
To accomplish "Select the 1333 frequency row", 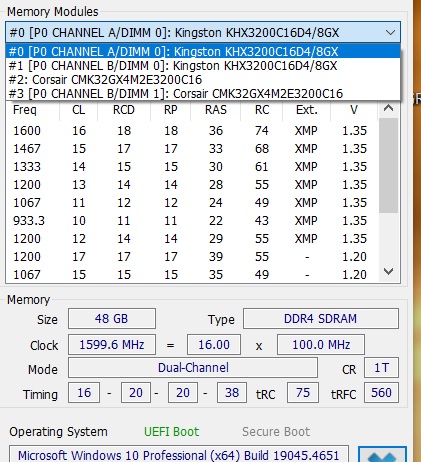I will (x=192, y=167).
